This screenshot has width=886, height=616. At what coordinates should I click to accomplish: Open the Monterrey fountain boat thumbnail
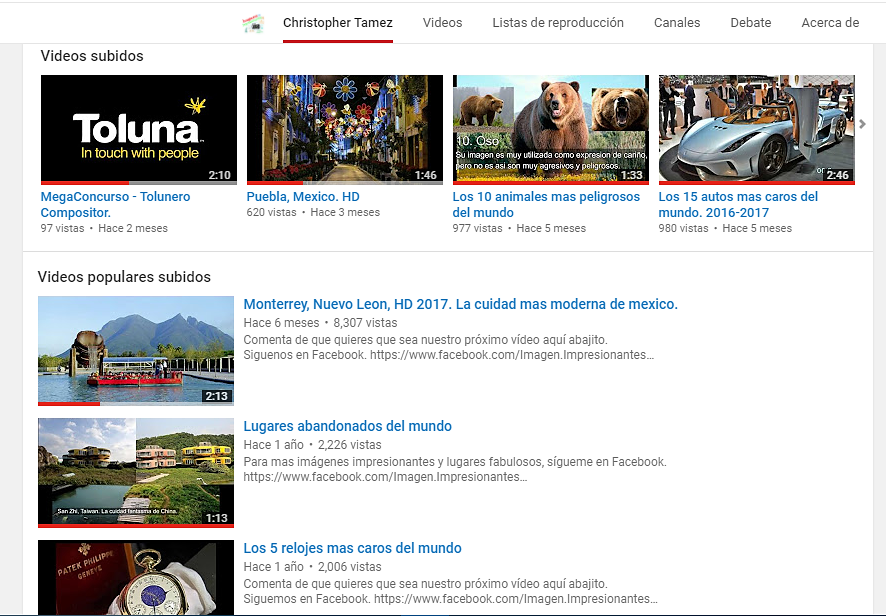coord(136,350)
